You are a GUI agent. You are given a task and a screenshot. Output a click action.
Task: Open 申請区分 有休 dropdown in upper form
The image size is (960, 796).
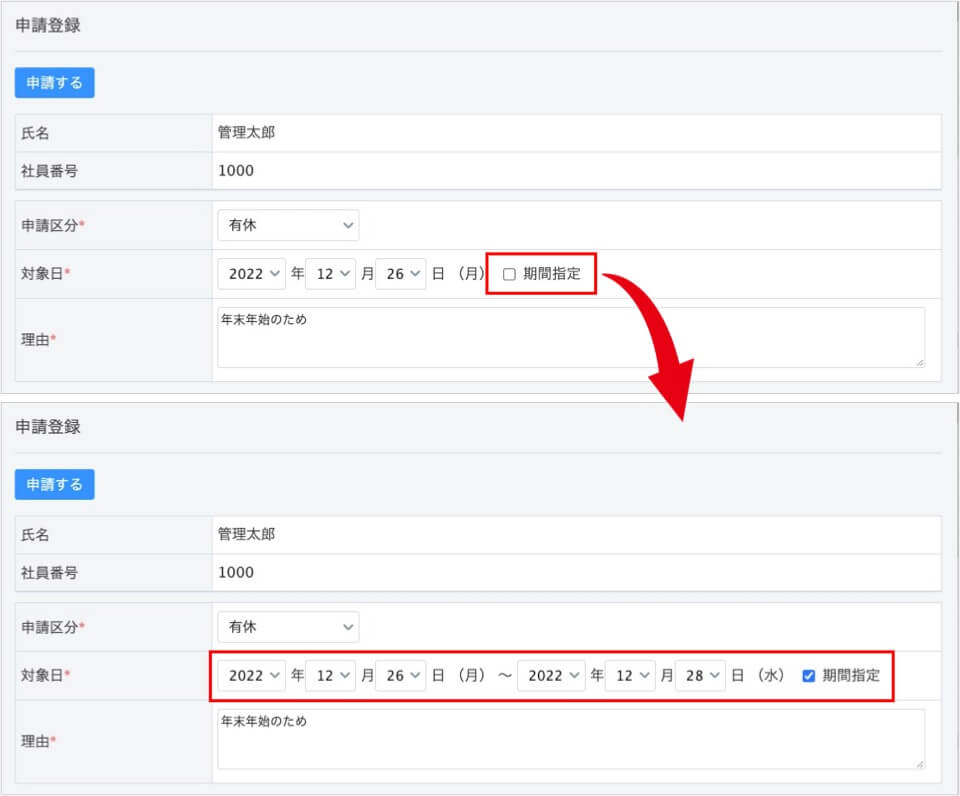pos(288,226)
